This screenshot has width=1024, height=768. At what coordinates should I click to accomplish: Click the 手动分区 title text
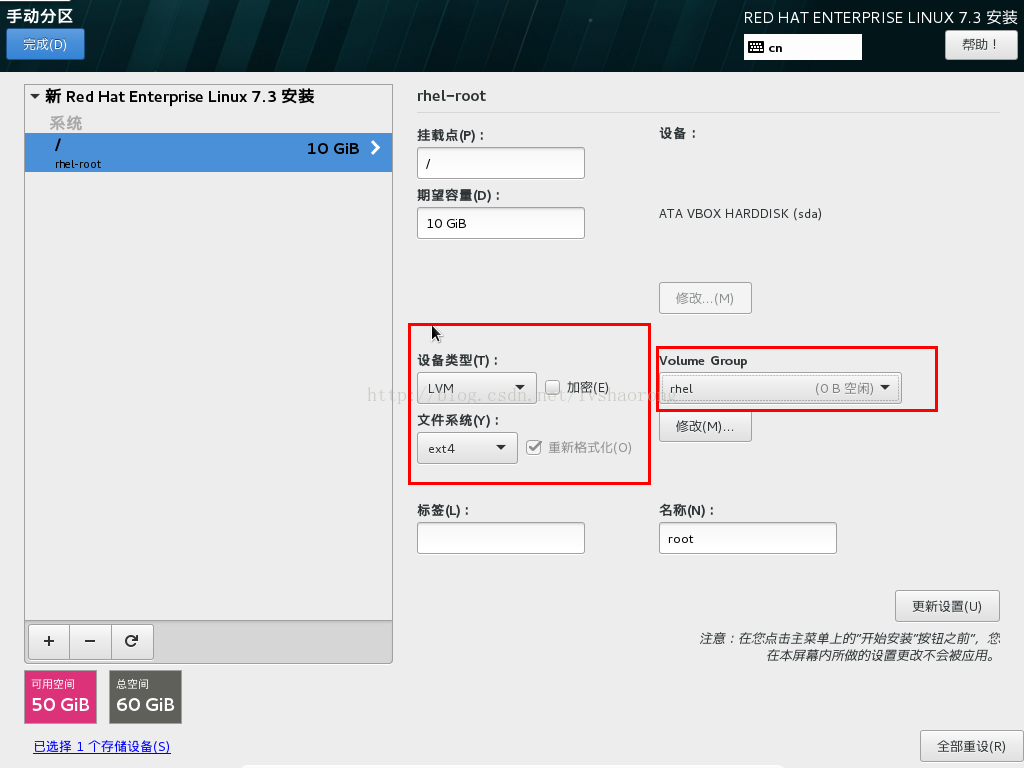point(40,16)
